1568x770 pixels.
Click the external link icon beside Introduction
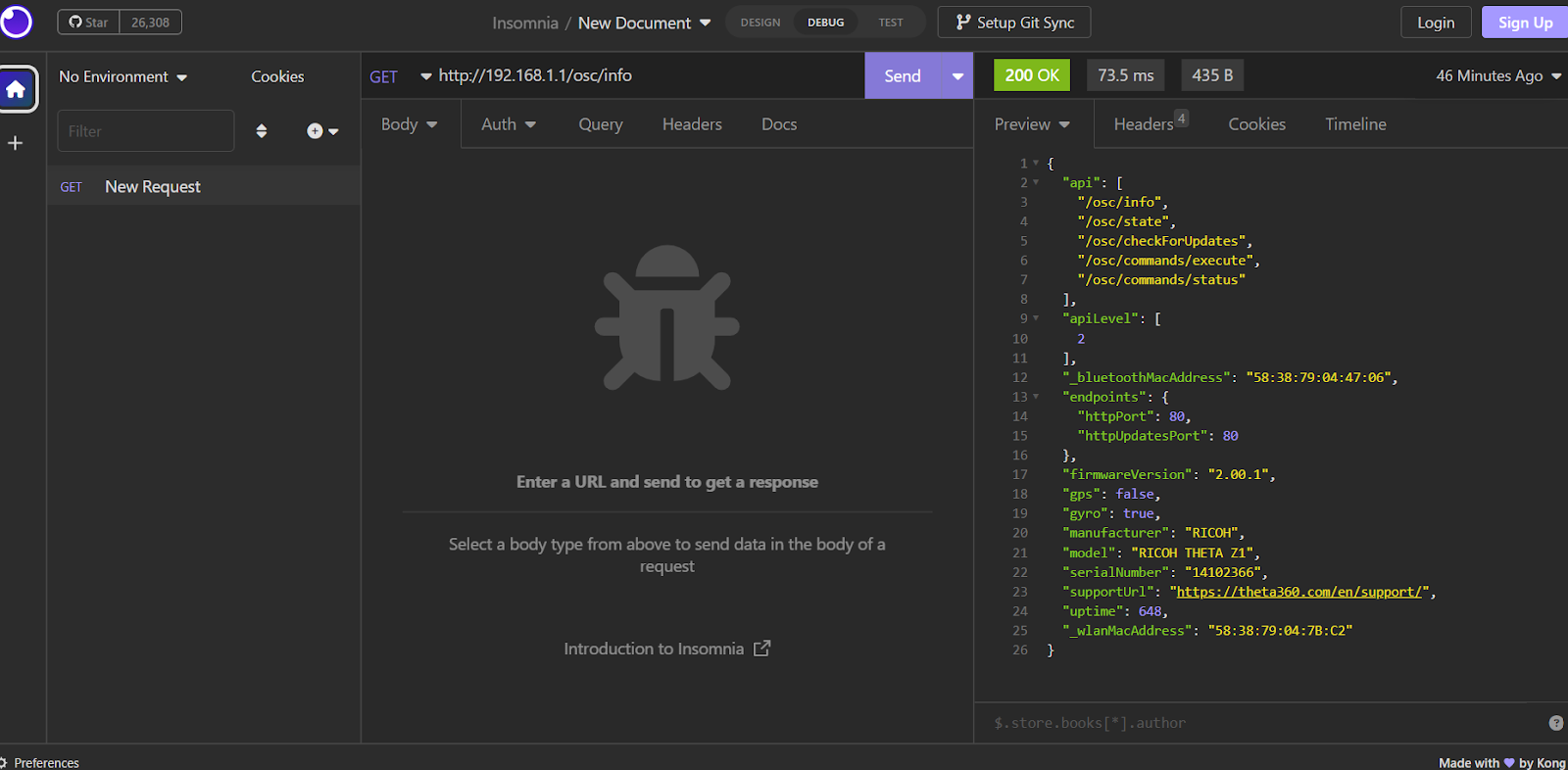point(762,649)
